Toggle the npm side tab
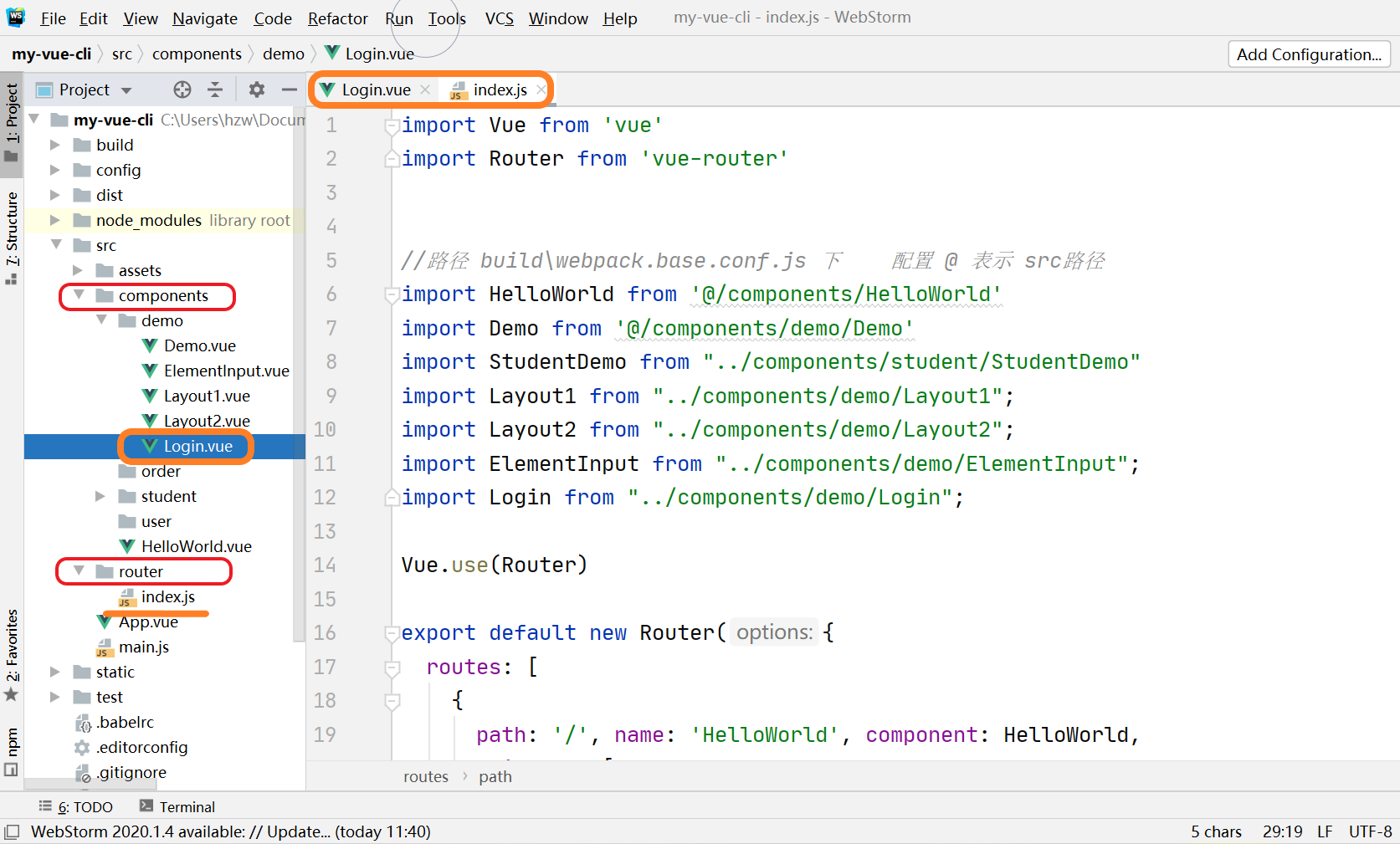Viewport: 1400px width, 844px height. [12, 753]
